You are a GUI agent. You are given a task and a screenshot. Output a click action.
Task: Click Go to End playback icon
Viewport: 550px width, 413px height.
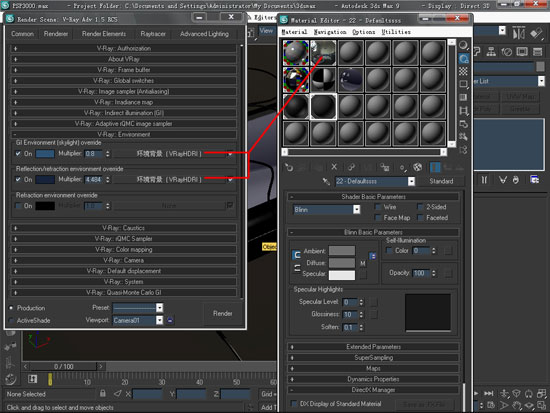(489, 393)
